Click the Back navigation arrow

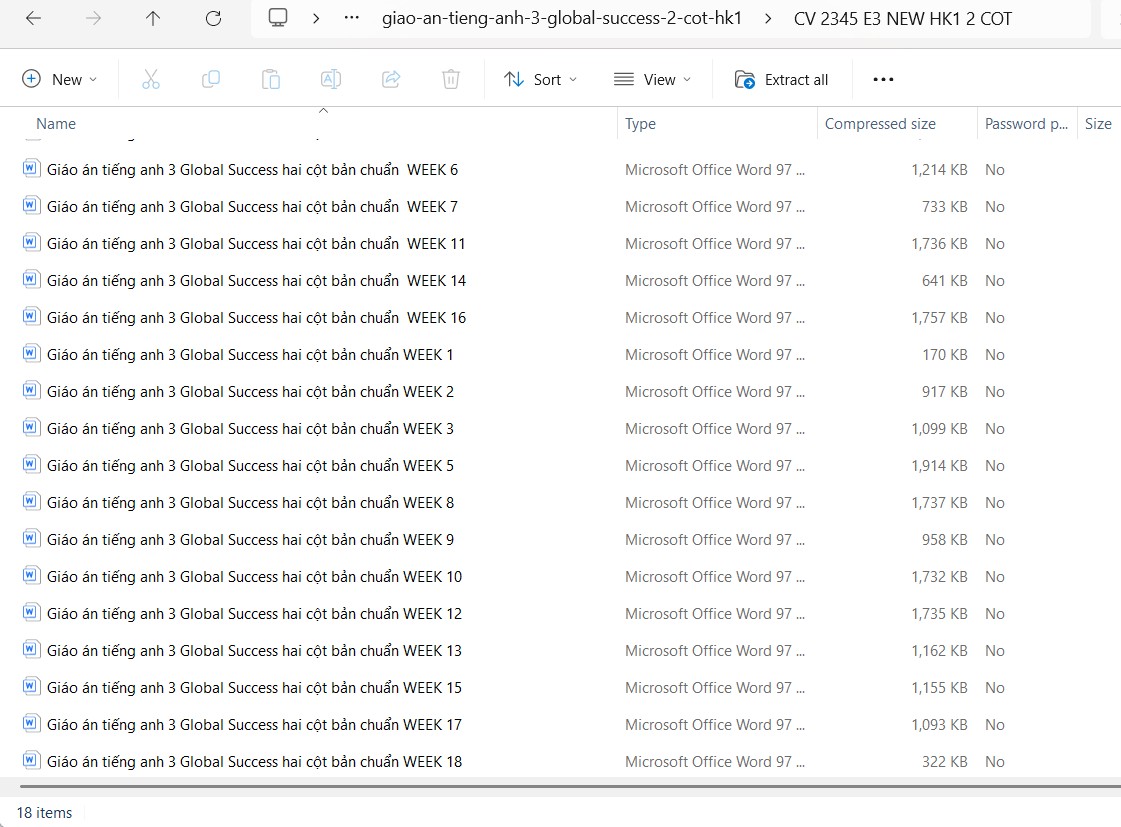33,18
